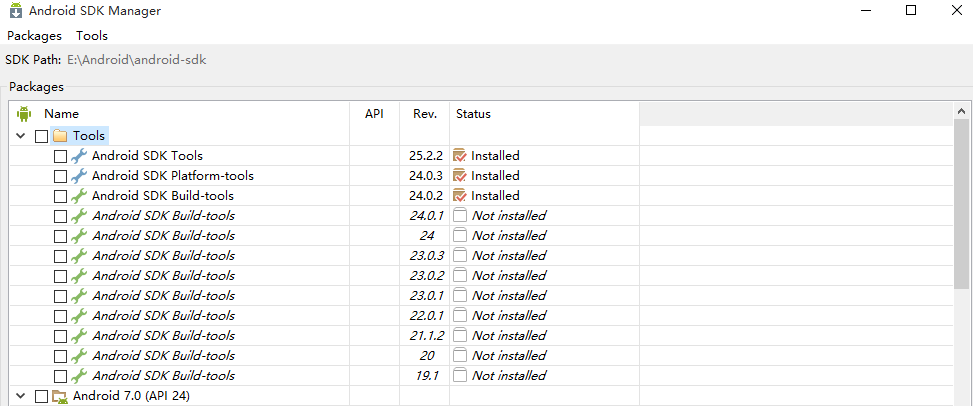Click the Installed status icon for Platform-tools

(459, 176)
